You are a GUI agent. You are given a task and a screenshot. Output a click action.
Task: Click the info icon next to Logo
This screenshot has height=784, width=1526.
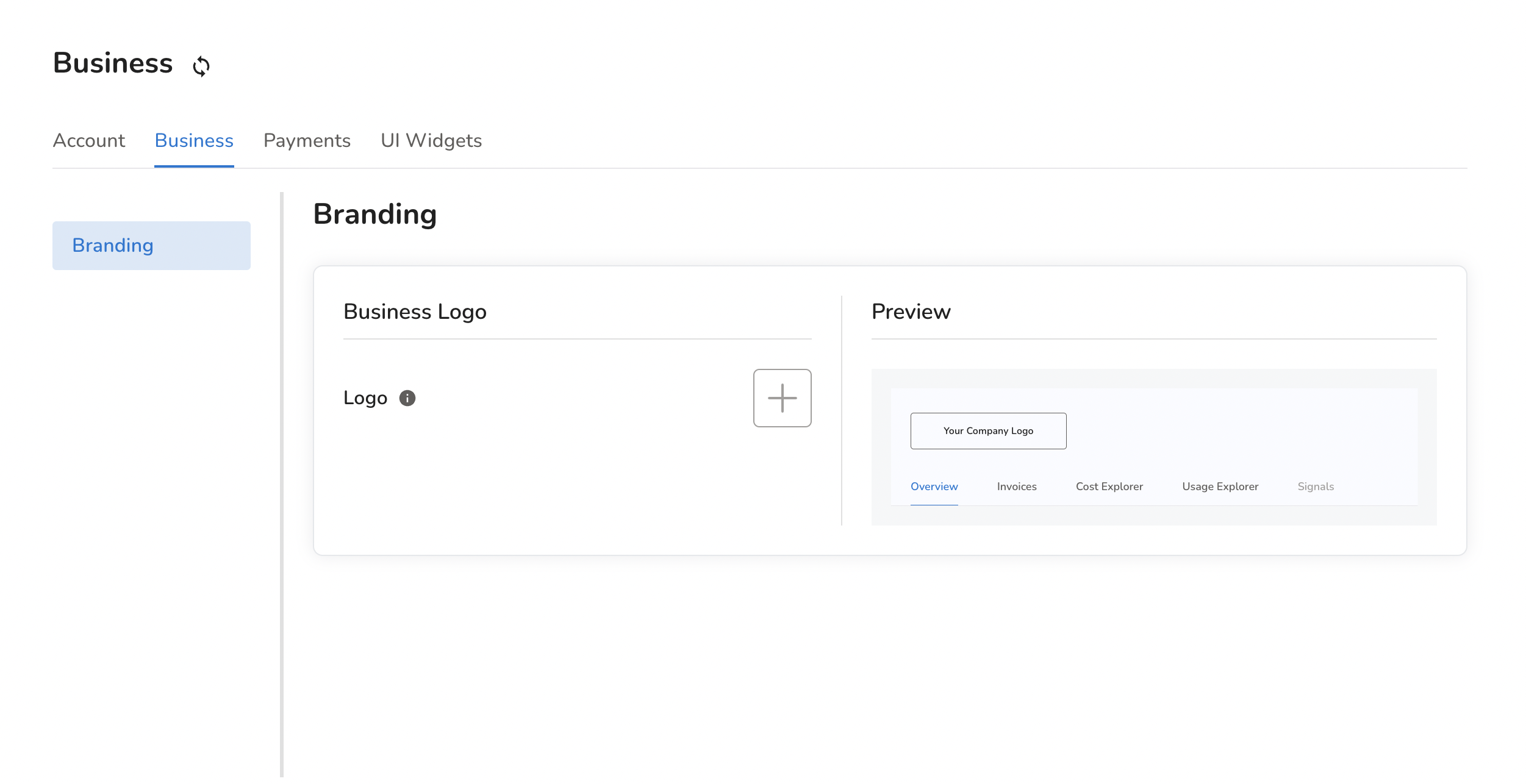(x=407, y=398)
